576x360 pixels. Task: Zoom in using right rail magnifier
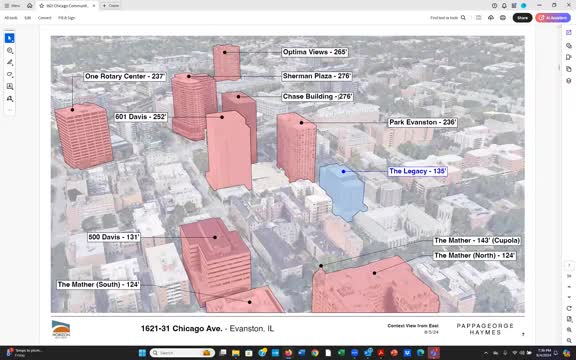coord(569,330)
